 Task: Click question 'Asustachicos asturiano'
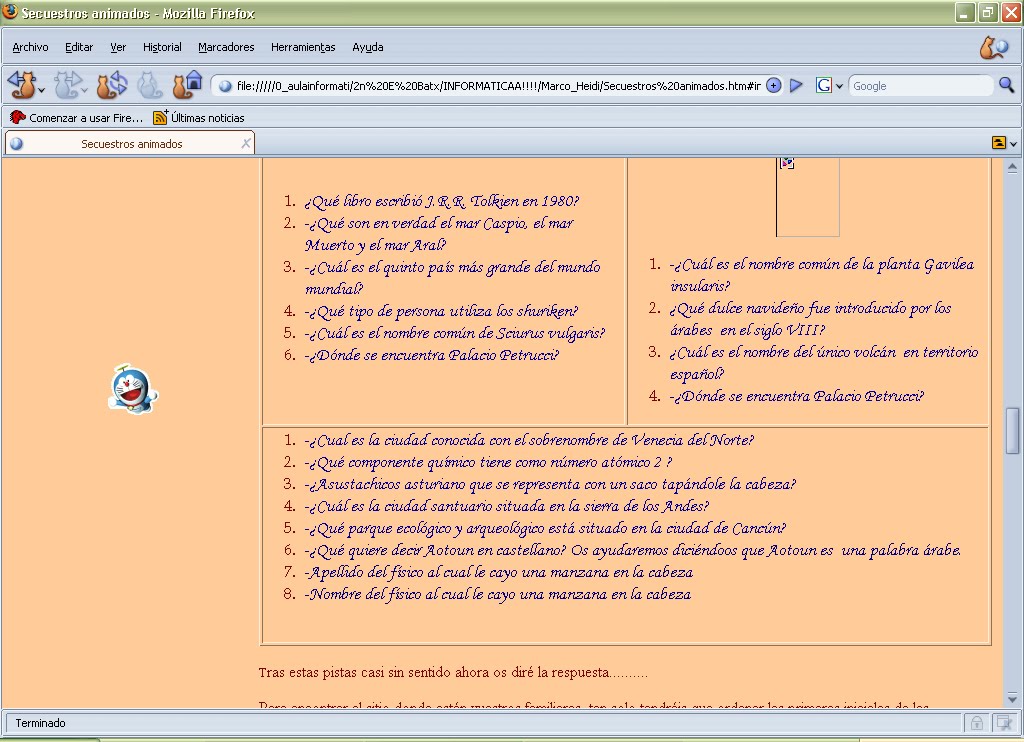pyautogui.click(x=550, y=485)
